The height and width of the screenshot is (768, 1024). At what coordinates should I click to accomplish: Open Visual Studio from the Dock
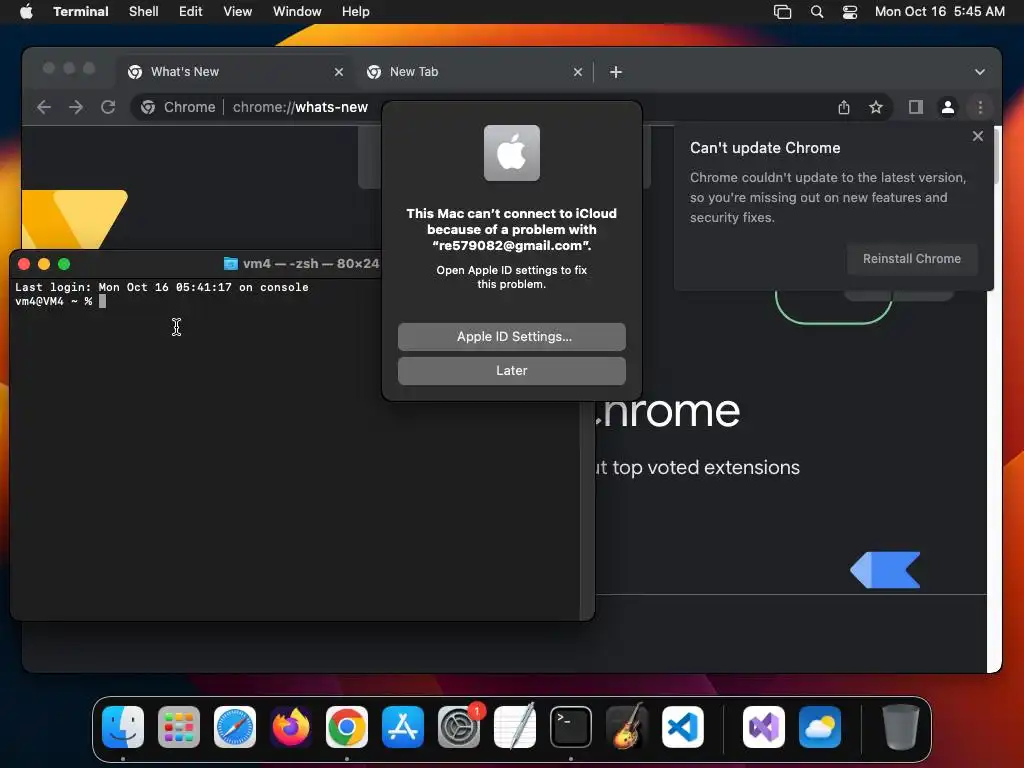(764, 727)
